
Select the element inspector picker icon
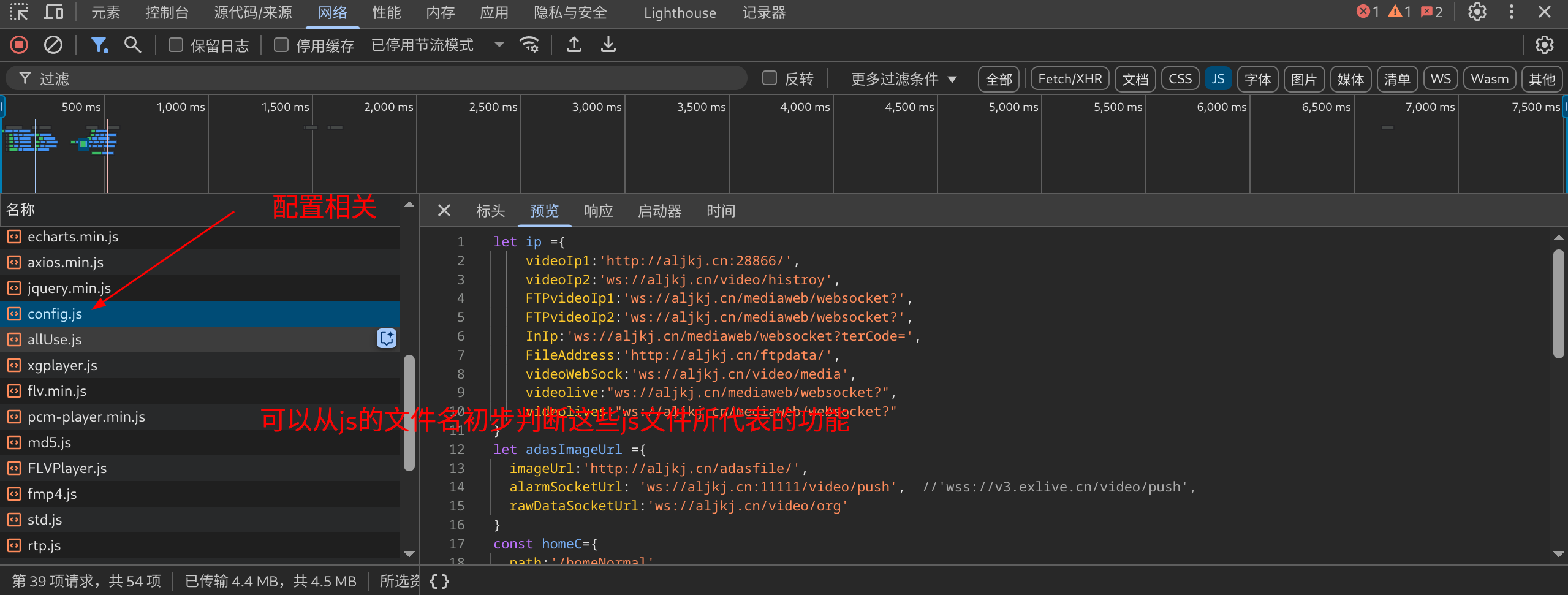coord(19,12)
